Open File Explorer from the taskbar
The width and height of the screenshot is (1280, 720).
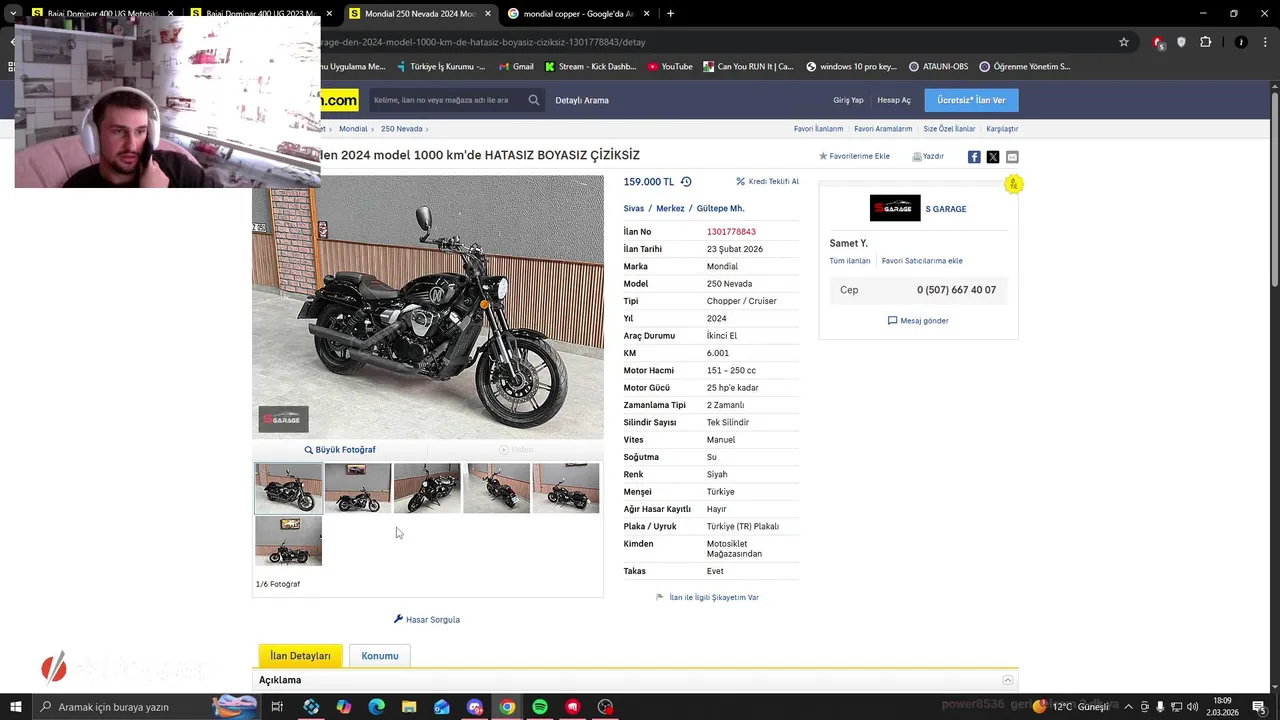tap(409, 707)
